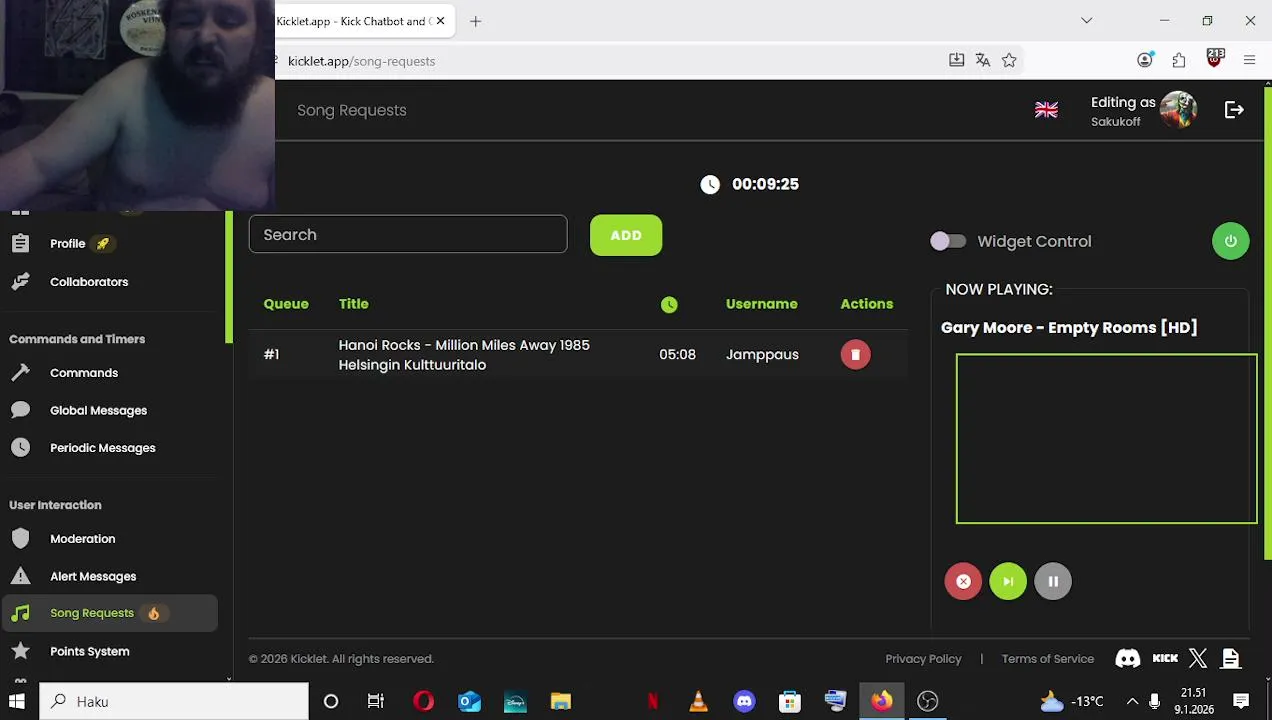Click the Profile clipboard icon

pyautogui.click(x=20, y=243)
